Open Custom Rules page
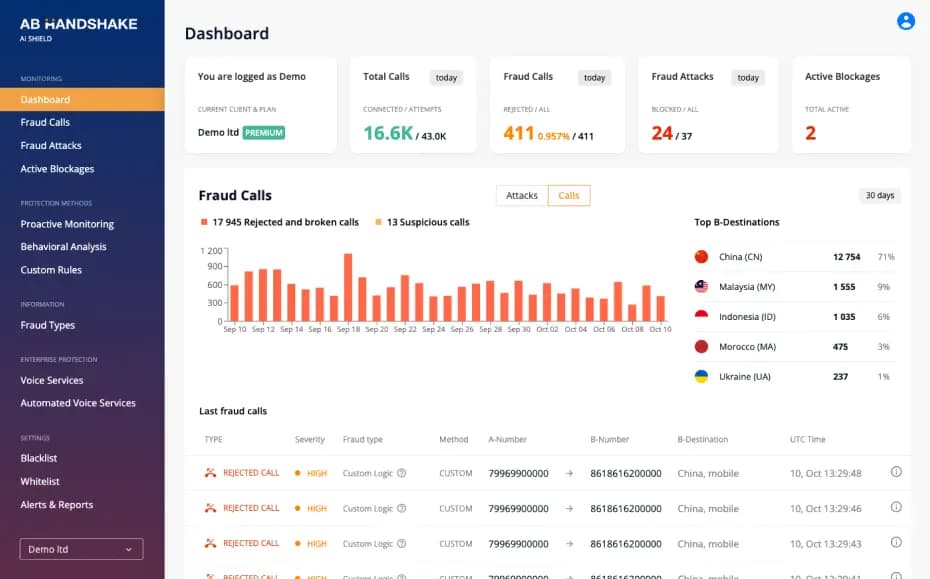This screenshot has height=579, width=930. point(51,270)
